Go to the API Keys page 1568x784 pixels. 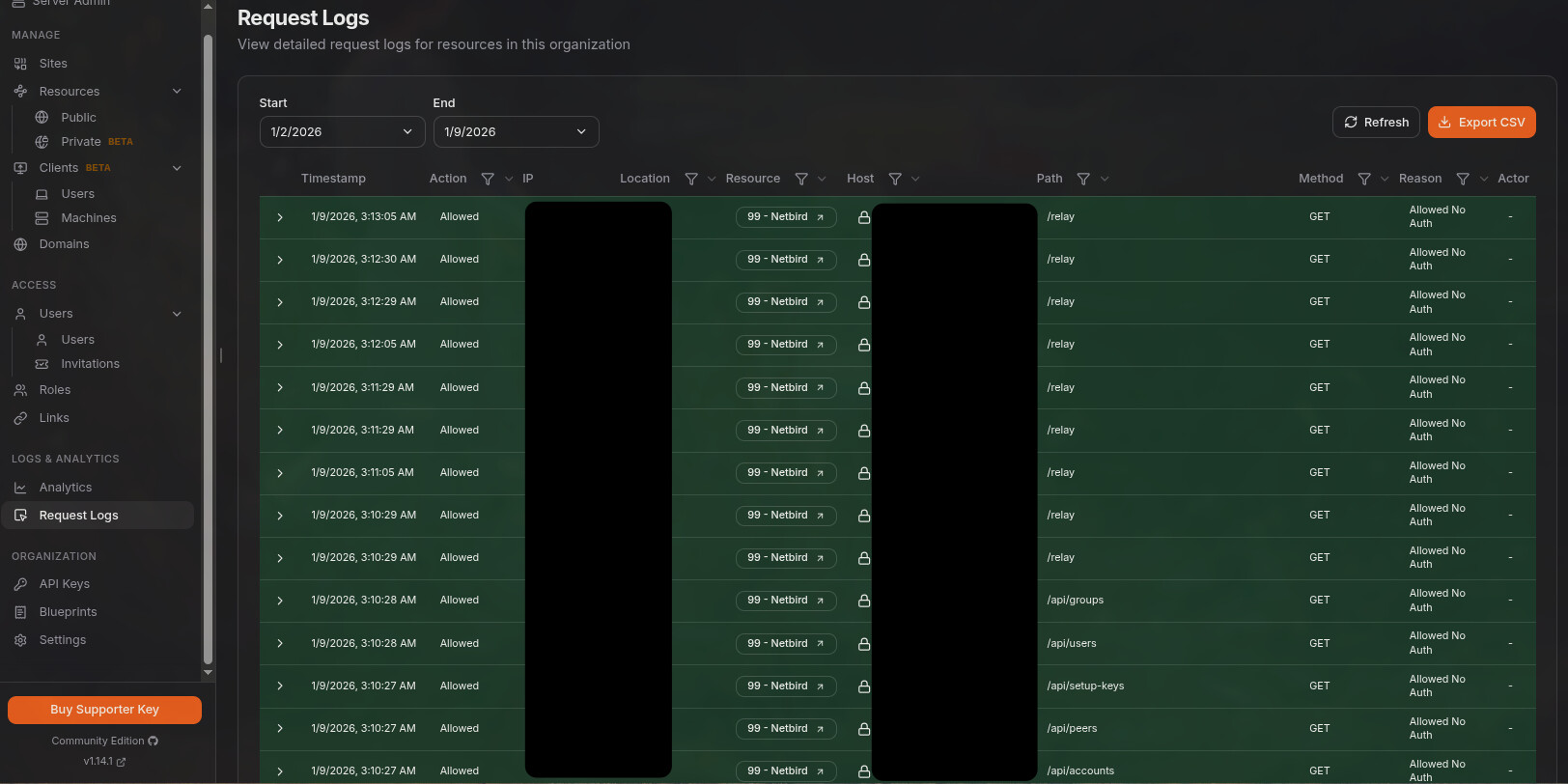point(64,584)
